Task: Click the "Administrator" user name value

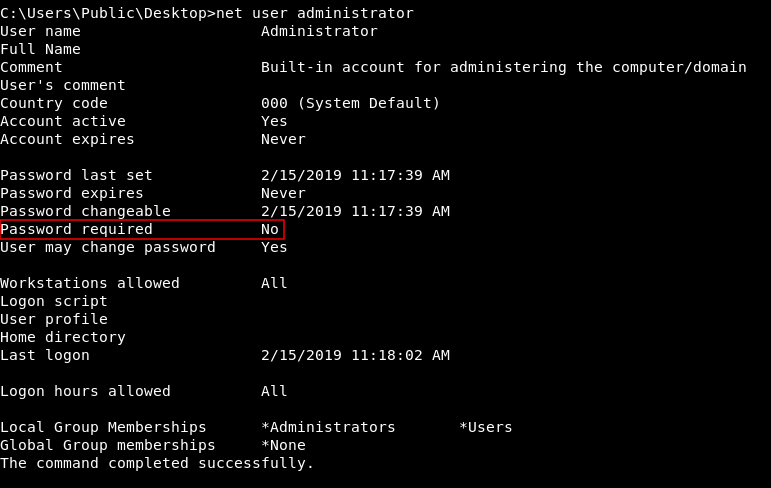Action: [x=319, y=31]
